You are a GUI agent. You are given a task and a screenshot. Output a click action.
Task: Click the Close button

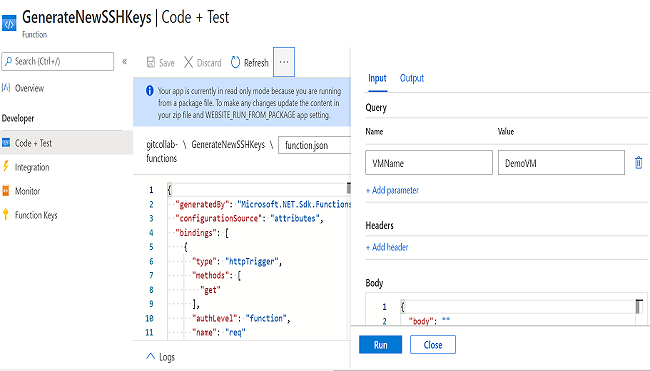[433, 344]
